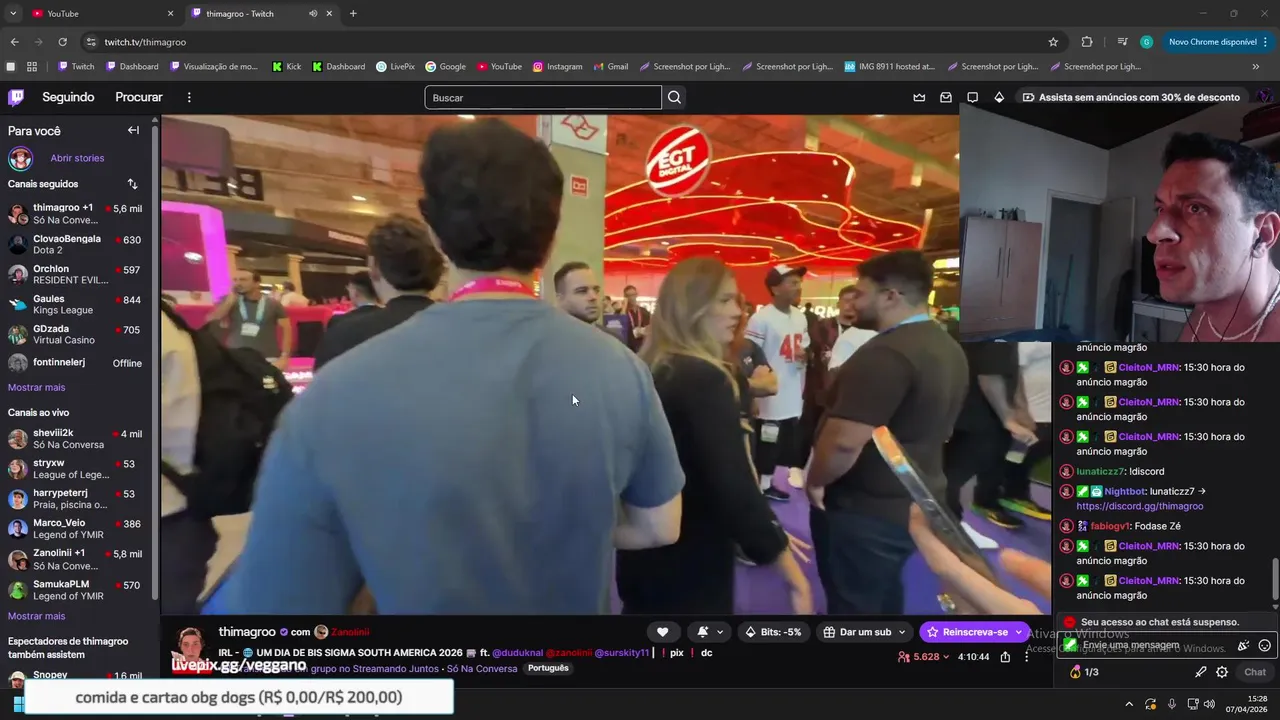Image resolution: width=1280 pixels, height=720 pixels.
Task: Show hidden system tray icons
Action: click(x=1129, y=704)
